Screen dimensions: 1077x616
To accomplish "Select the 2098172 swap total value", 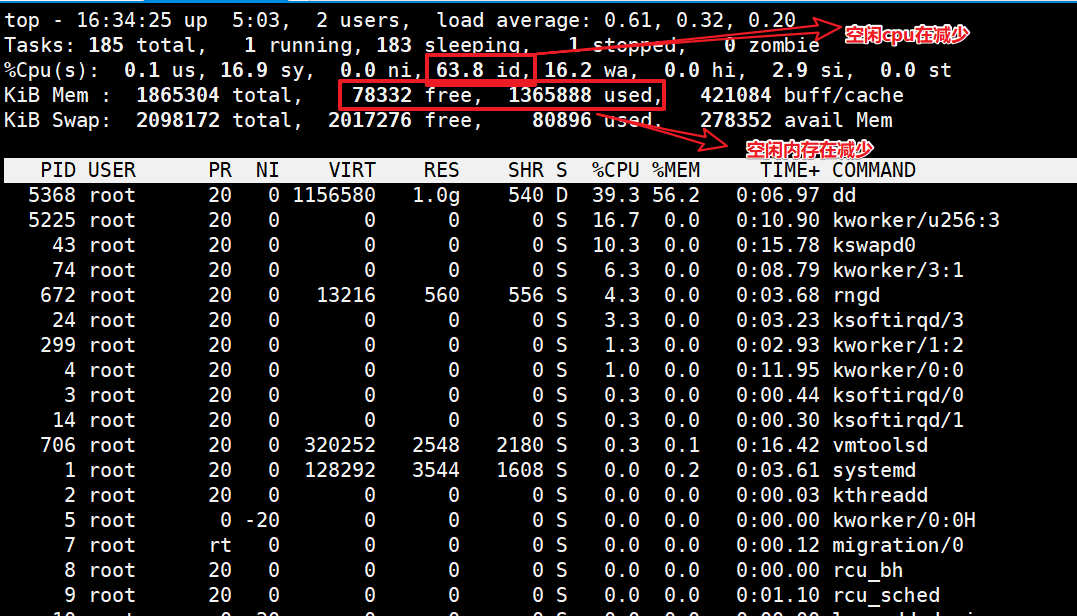I will [x=178, y=121].
